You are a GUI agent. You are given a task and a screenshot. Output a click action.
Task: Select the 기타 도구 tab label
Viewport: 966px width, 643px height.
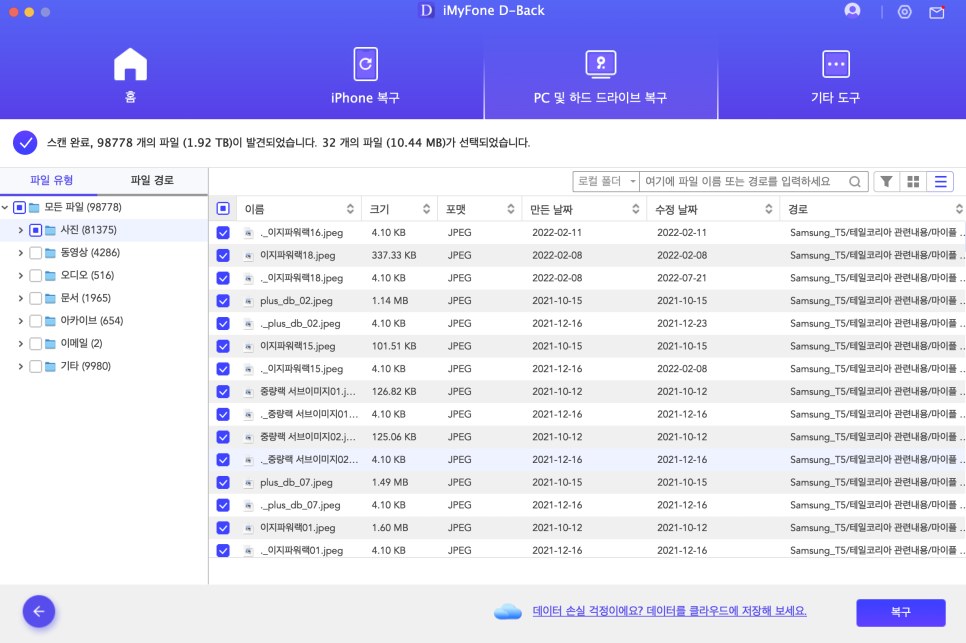click(x=835, y=98)
